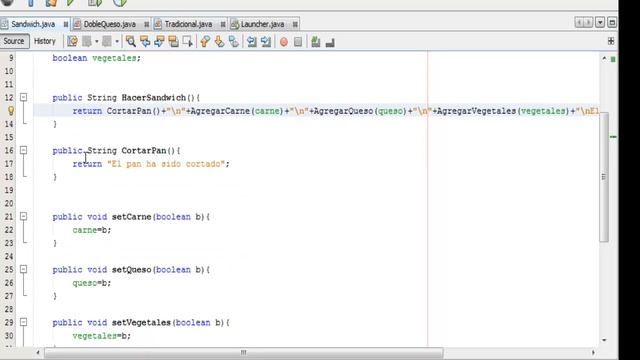
Task: Select the History view button
Action: tap(44, 41)
